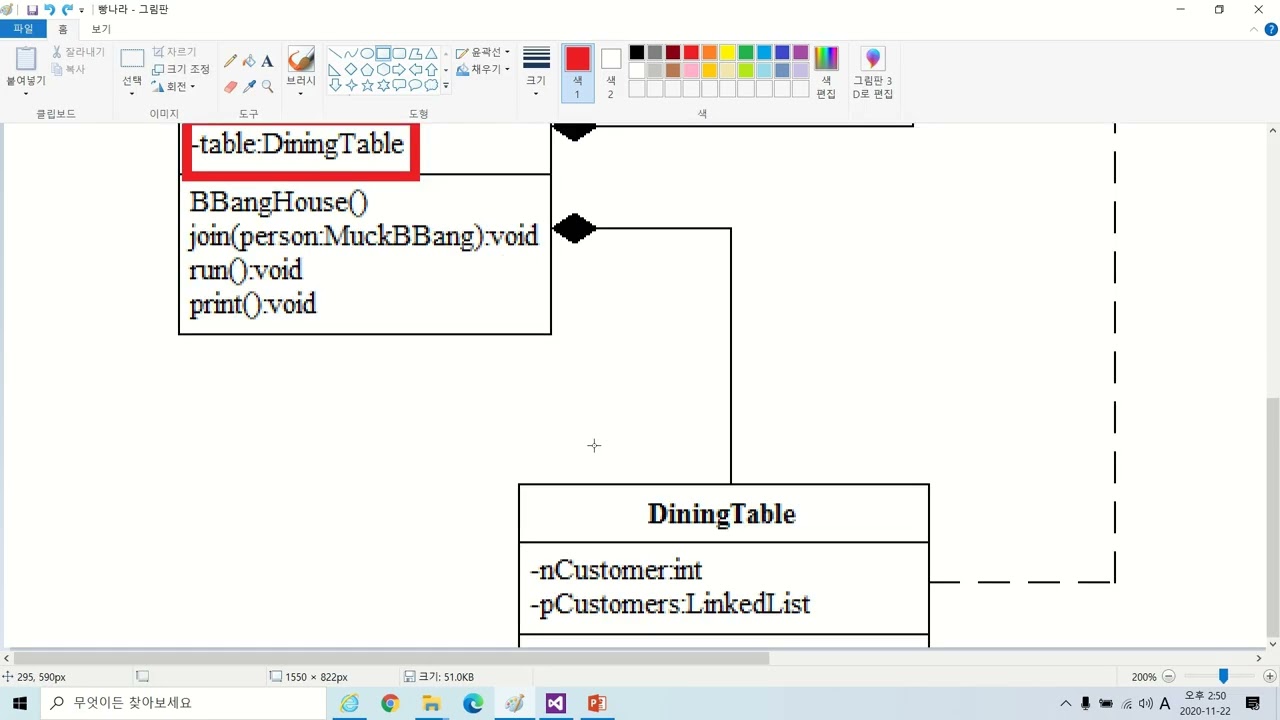Open the File (파일) menu
The image size is (1280, 720).
(x=23, y=30)
